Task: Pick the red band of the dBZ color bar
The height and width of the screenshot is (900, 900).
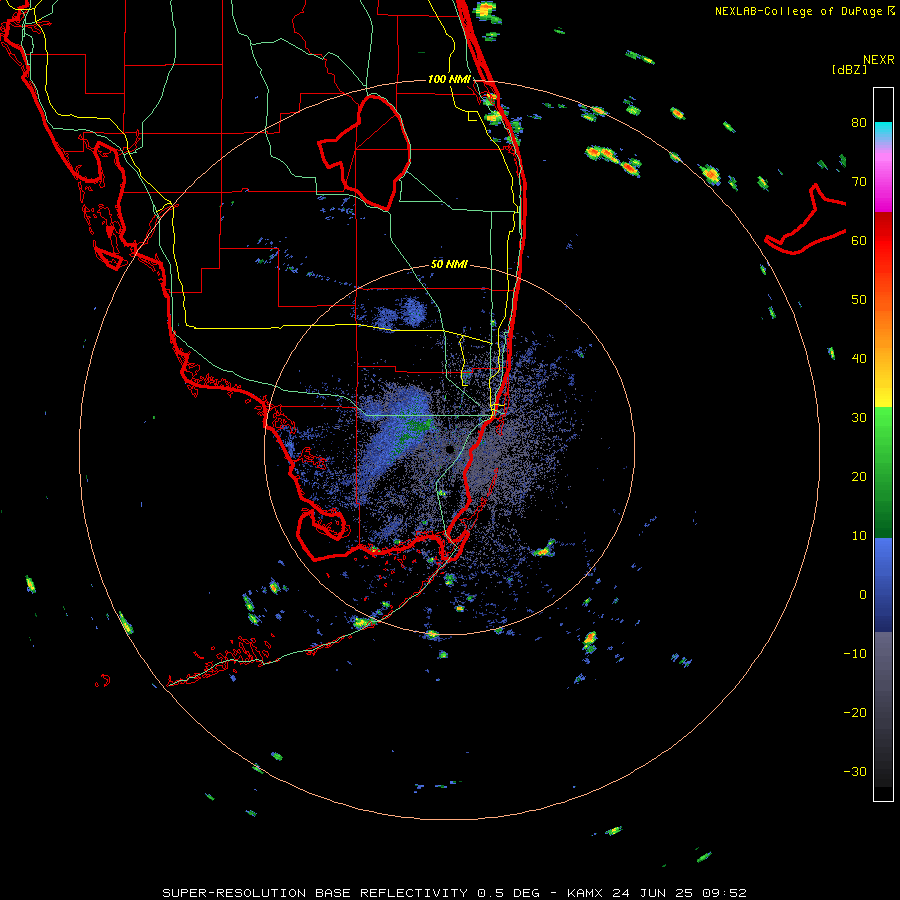Action: pos(883,241)
